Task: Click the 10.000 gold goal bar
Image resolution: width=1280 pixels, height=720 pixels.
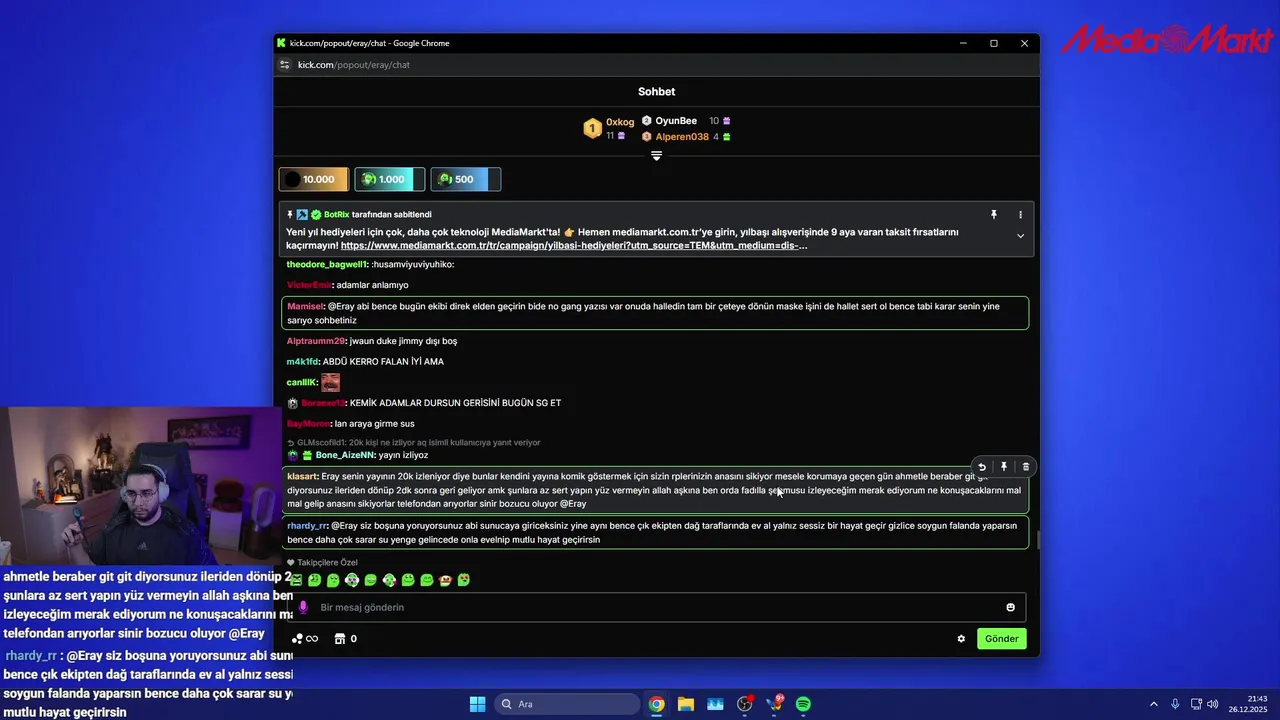Action: coord(314,179)
